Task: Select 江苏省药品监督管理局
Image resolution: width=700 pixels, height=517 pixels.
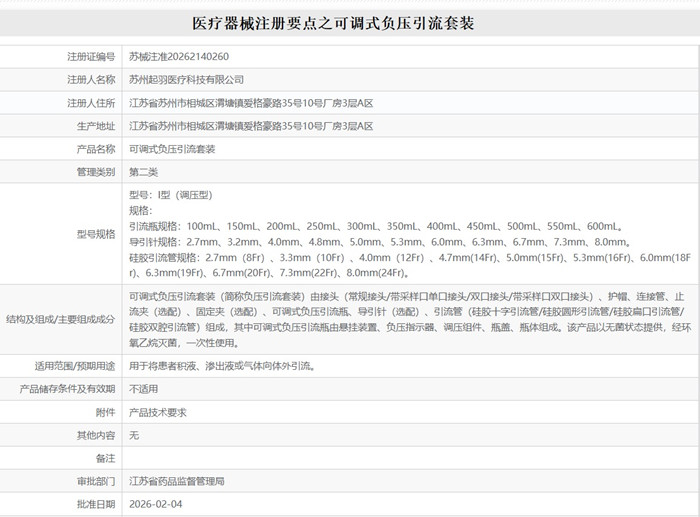Action: point(177,481)
